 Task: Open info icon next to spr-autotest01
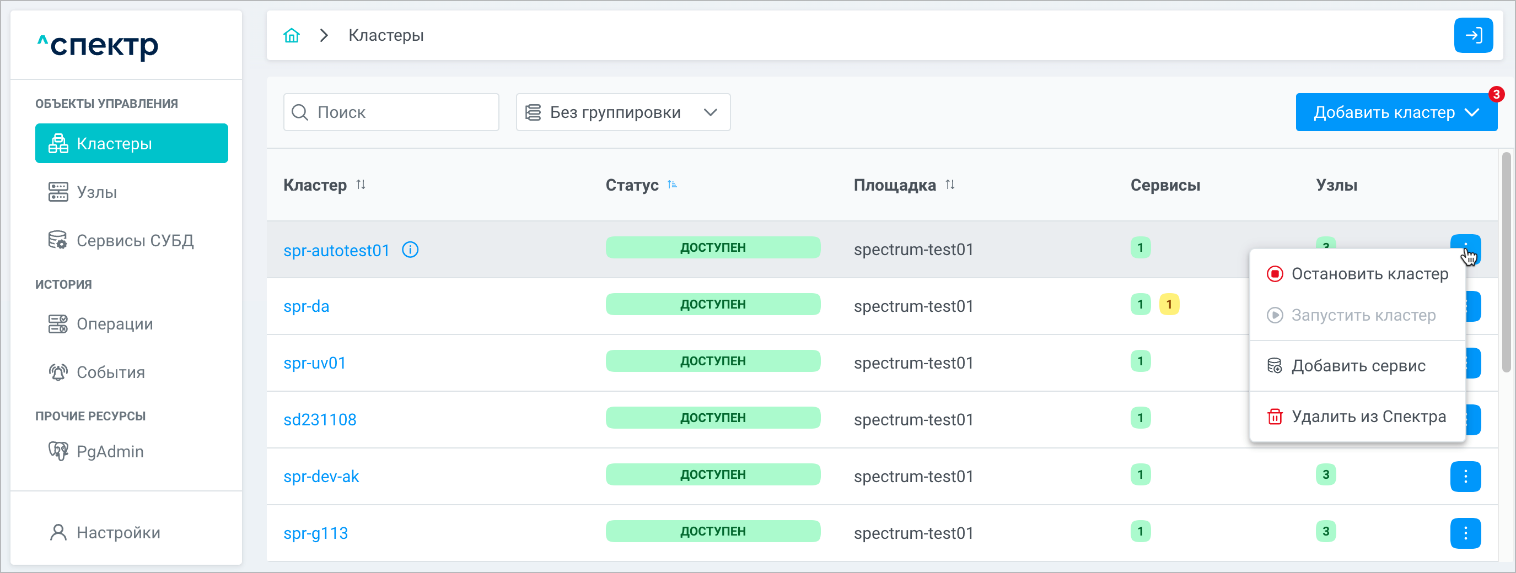[x=409, y=250]
